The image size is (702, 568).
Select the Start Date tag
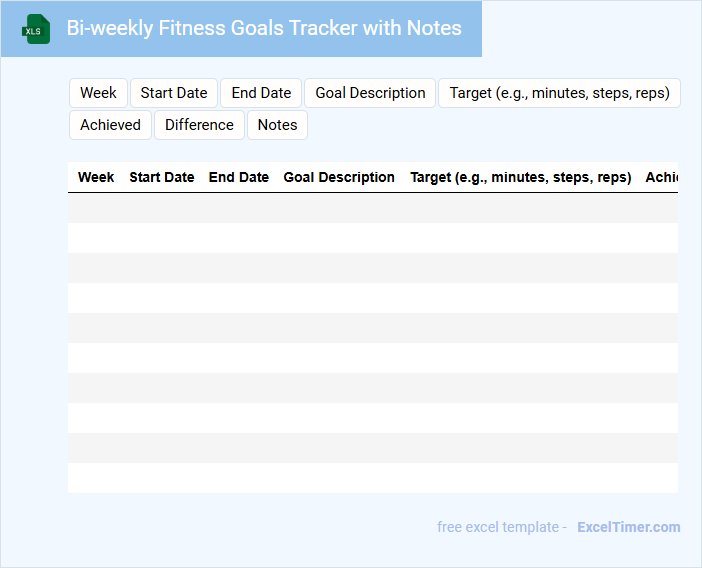click(x=174, y=93)
